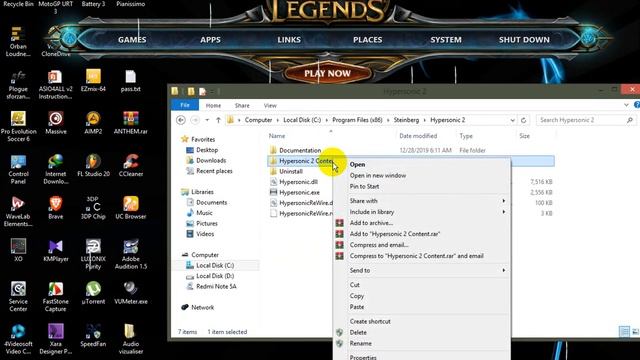Launch Internet Download Manager desktop icon

pos(56,169)
